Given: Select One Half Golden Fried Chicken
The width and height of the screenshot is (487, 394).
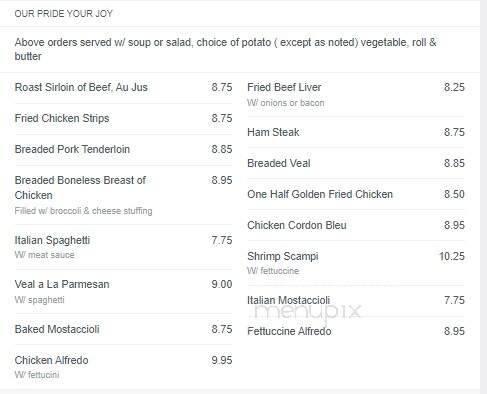Looking at the screenshot, I should click(320, 194).
